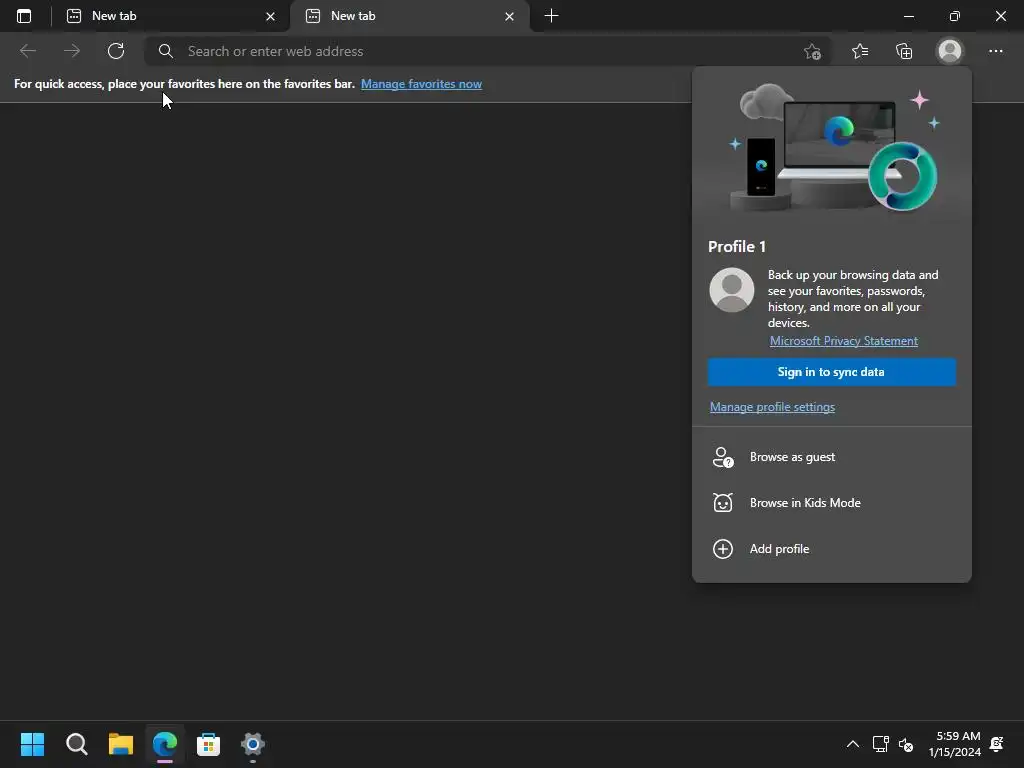
Task: Click the search magnifier icon in address bar
Action: click(166, 51)
